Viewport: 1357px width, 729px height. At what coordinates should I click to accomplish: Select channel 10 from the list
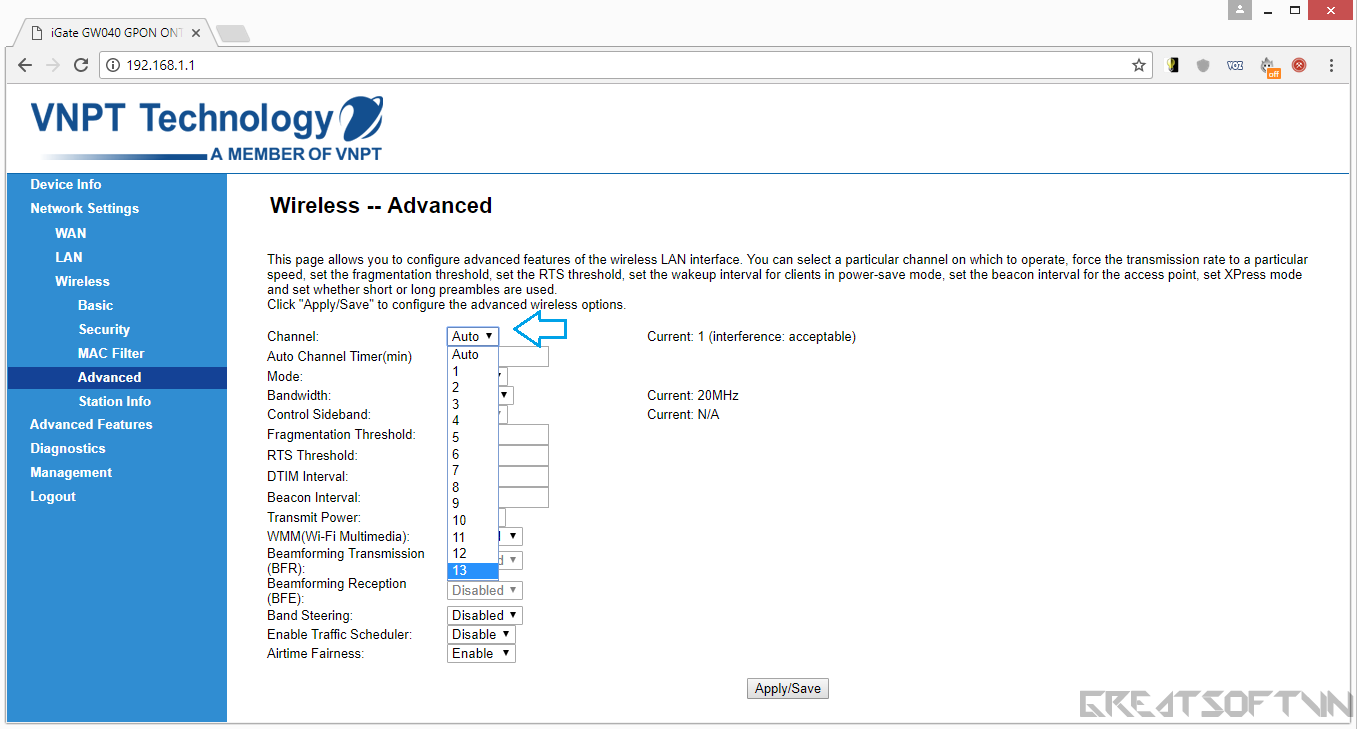472,521
